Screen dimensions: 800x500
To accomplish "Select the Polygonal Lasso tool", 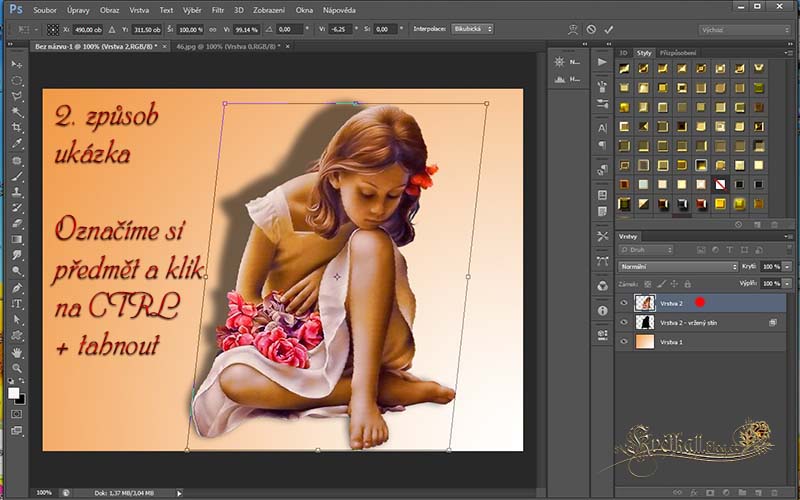I will click(x=17, y=96).
